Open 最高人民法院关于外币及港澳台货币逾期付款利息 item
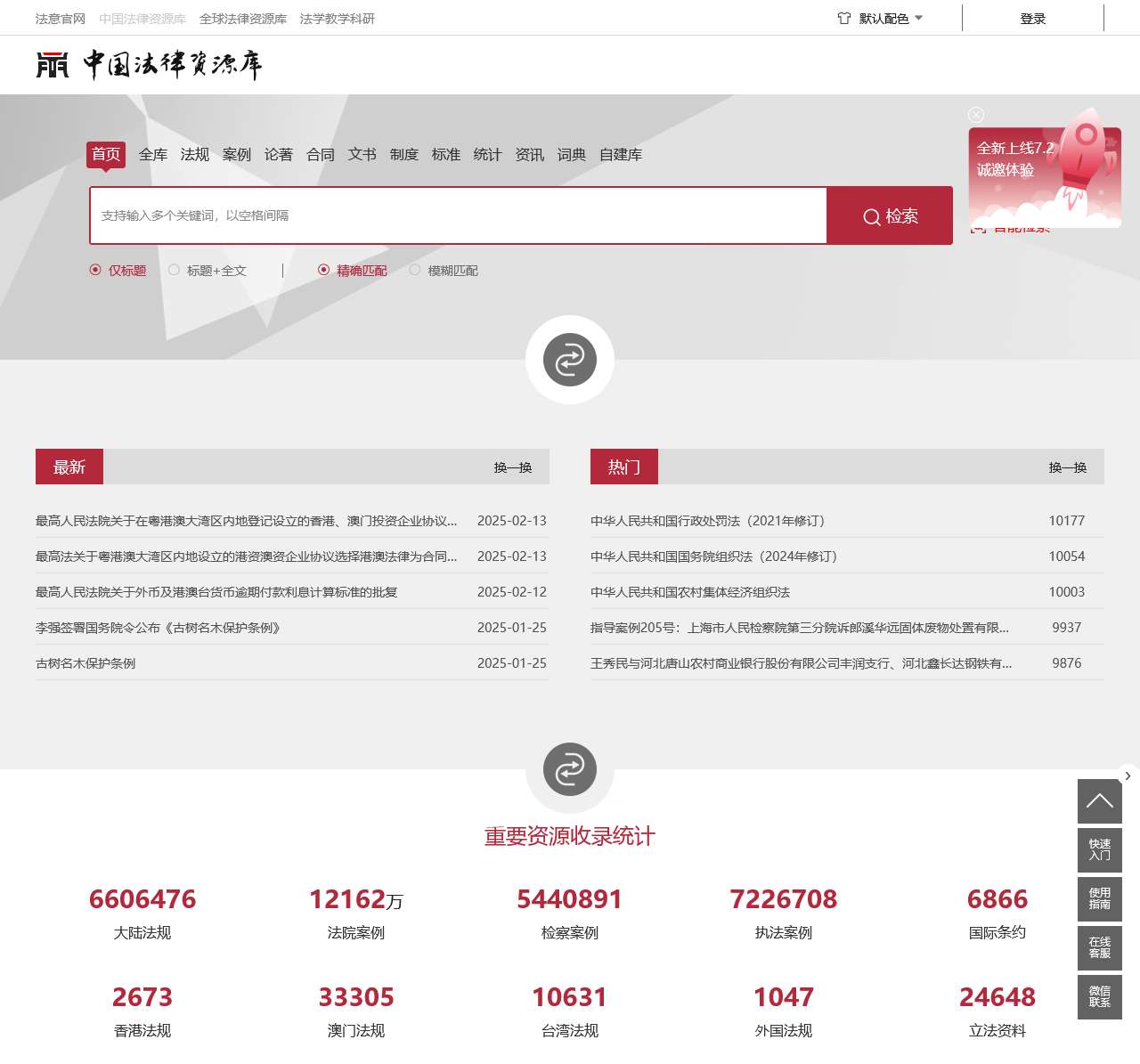 pos(216,591)
